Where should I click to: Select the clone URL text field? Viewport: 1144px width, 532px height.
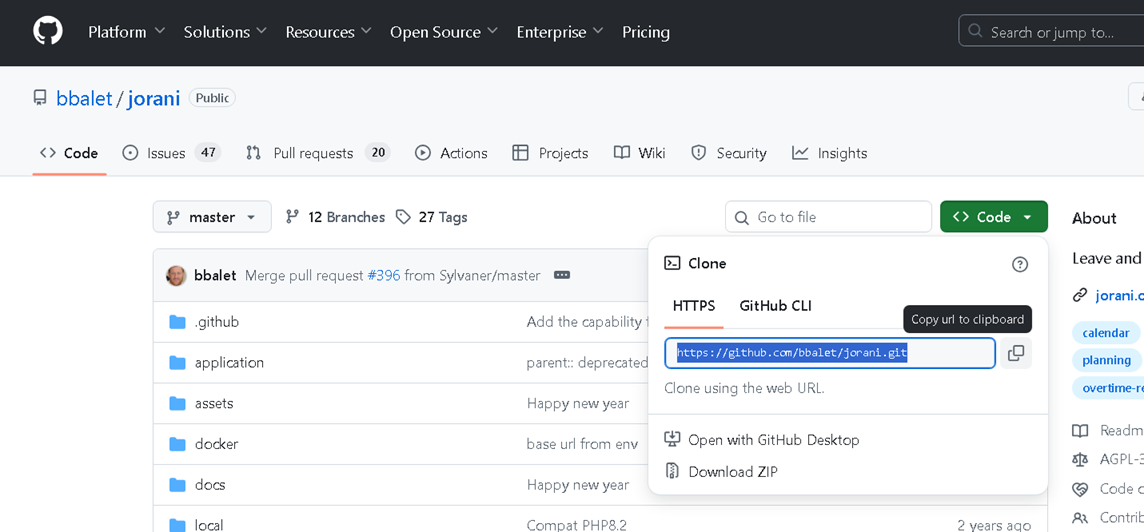coord(829,353)
